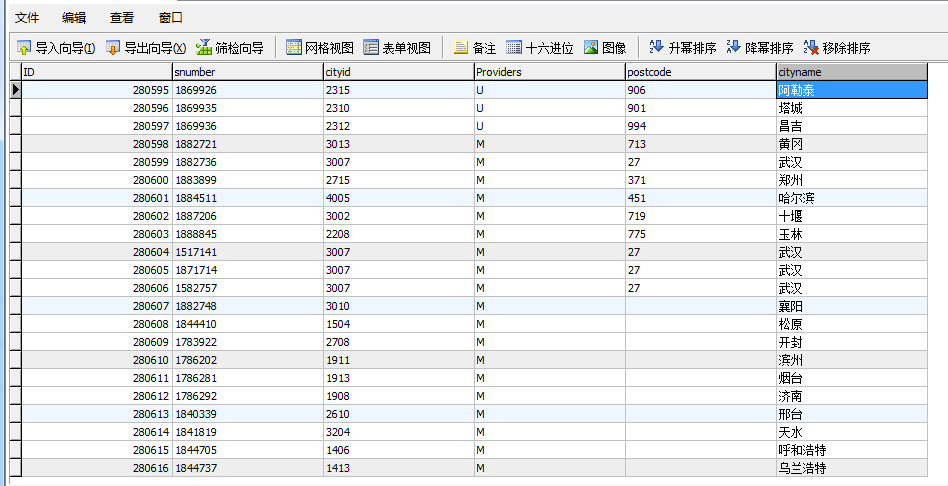Select cityname cell 济南
Viewport: 948px width, 486px height.
[x=852, y=396]
